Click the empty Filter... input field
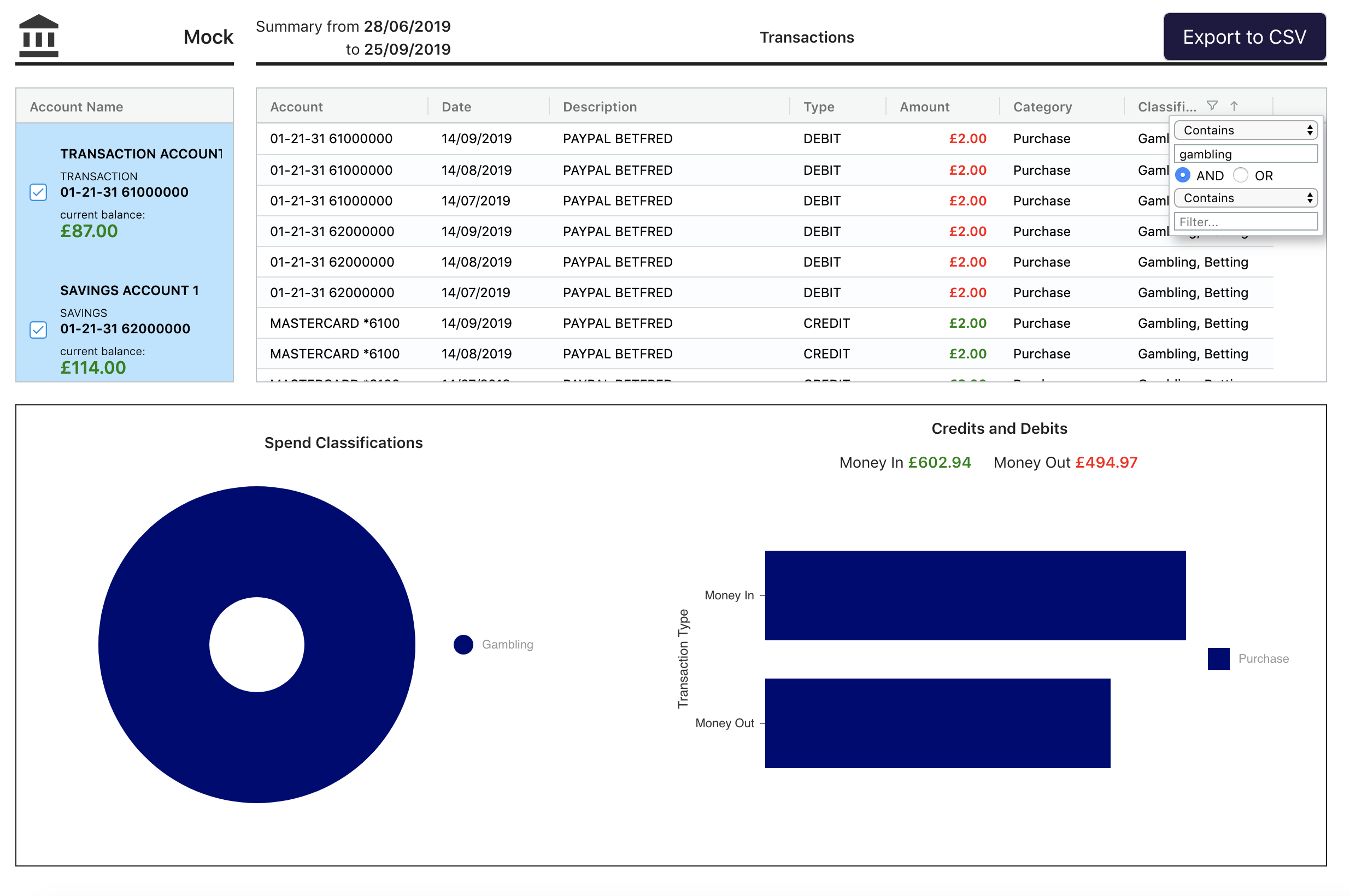The height and width of the screenshot is (896, 1350). (1245, 222)
